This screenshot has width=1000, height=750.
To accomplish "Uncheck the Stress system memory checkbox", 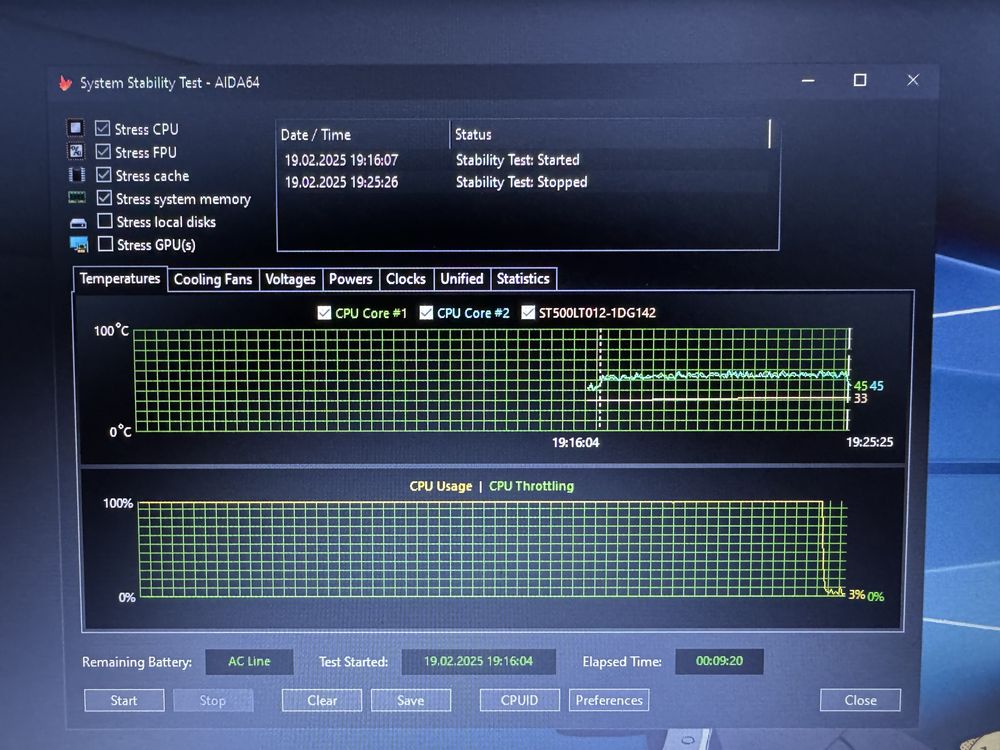I will (104, 198).
